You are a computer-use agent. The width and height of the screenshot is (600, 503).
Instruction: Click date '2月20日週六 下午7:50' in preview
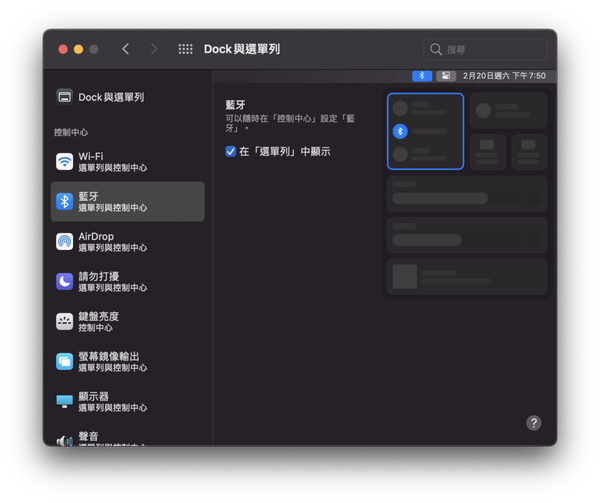[504, 76]
